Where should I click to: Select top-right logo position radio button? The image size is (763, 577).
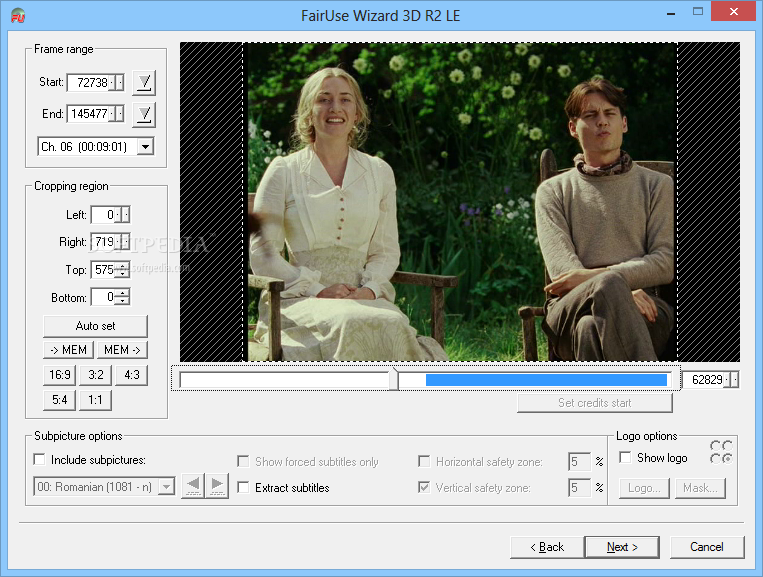point(727,446)
